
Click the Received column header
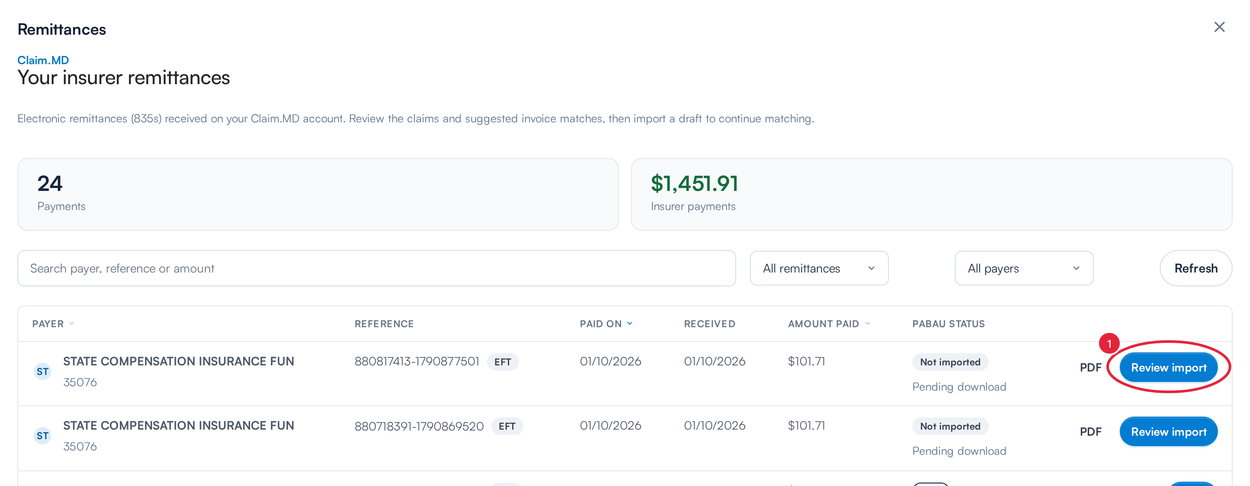709,324
